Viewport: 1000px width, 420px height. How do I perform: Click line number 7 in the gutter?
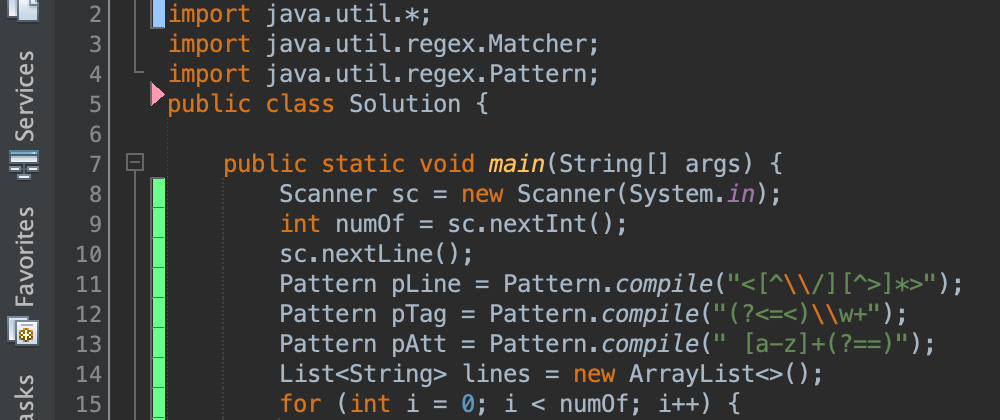95,164
